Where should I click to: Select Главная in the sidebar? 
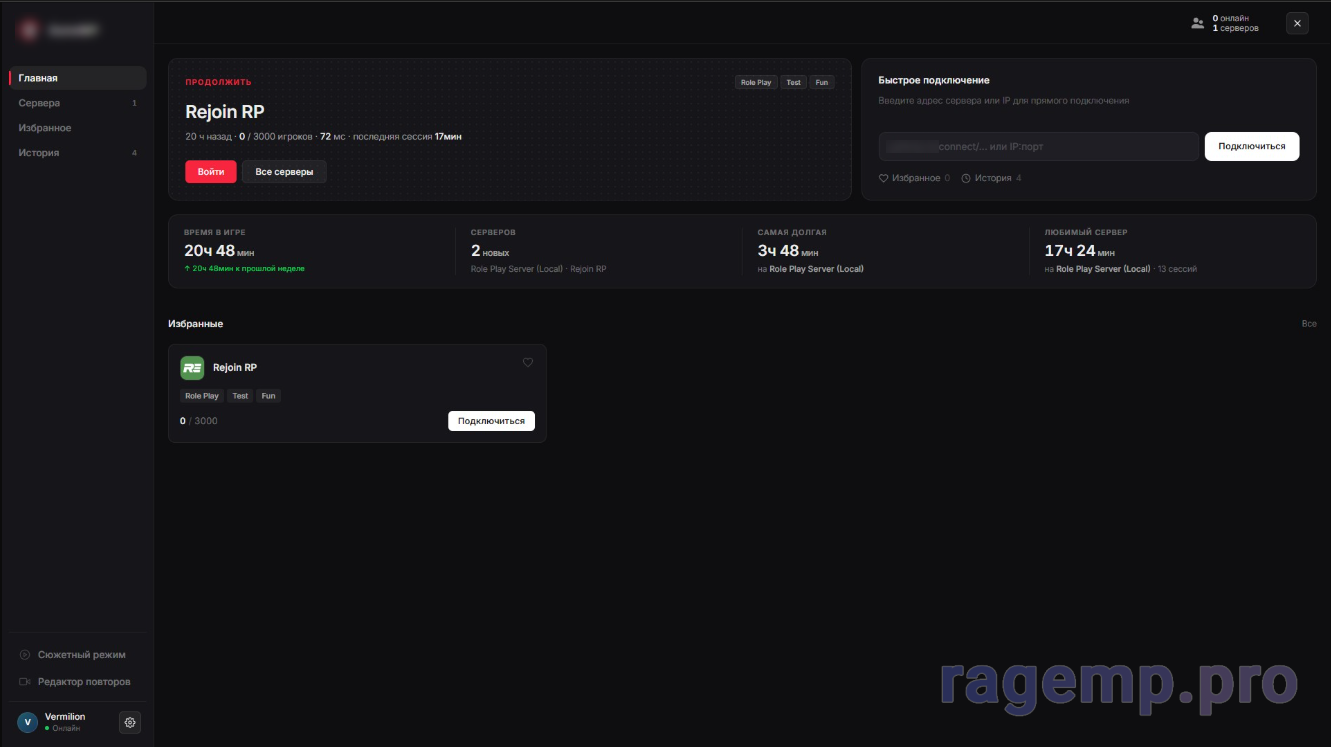pos(78,78)
